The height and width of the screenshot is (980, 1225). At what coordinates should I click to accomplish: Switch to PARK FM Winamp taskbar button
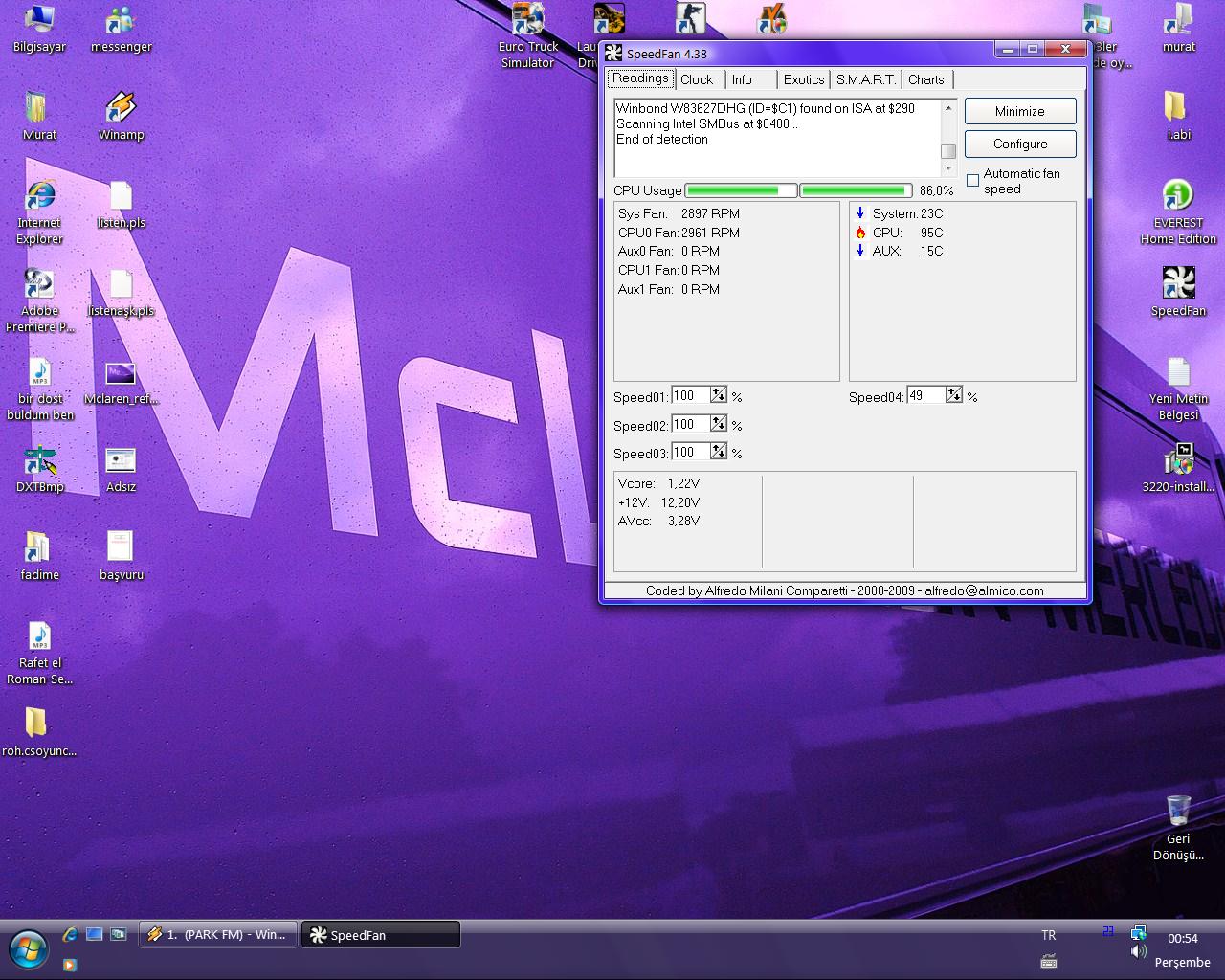[219, 935]
